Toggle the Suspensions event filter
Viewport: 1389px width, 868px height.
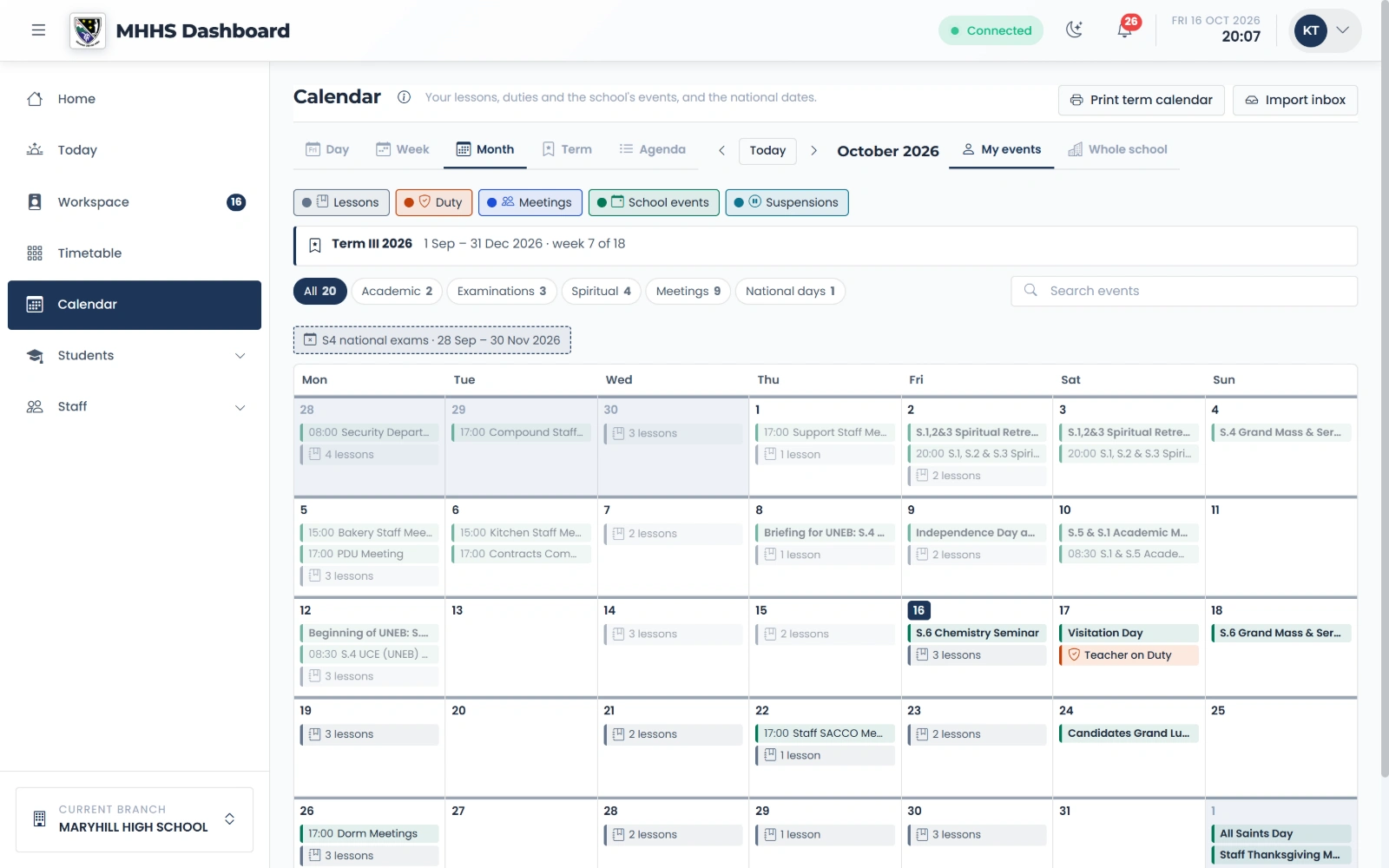tap(787, 202)
